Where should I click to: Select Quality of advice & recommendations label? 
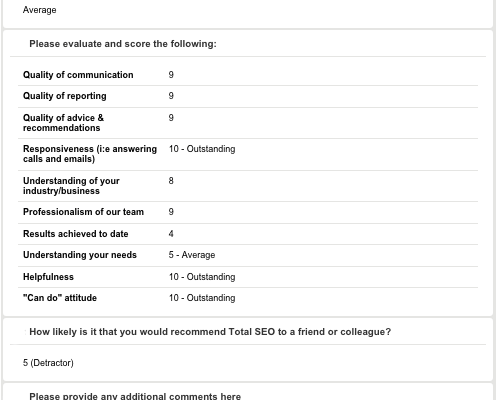tap(63, 123)
